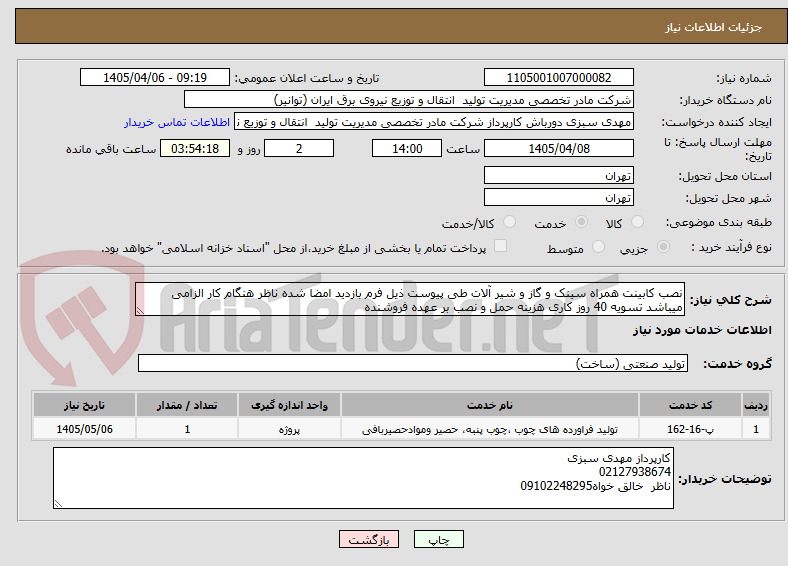788x566 pixels.
Task: Click the resize handle of the buyer notes textarea
Action: 58,503
